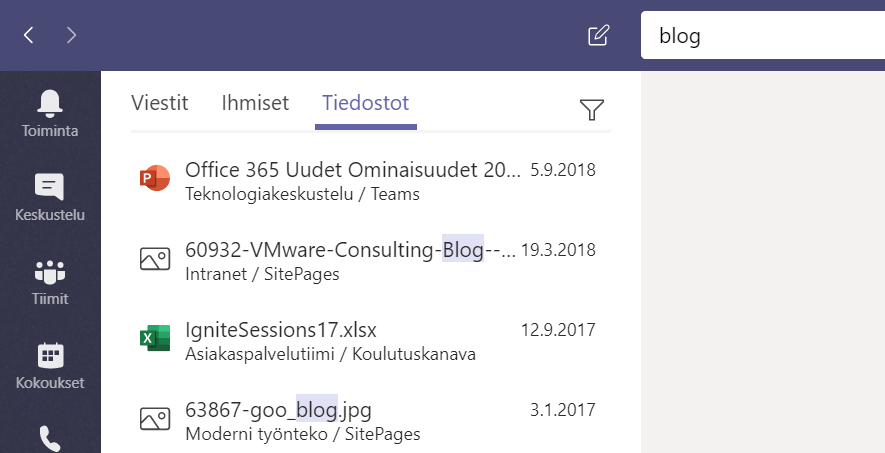Open the 63867-goo_blog.jpg result
This screenshot has width=885, height=453.
click(x=279, y=409)
